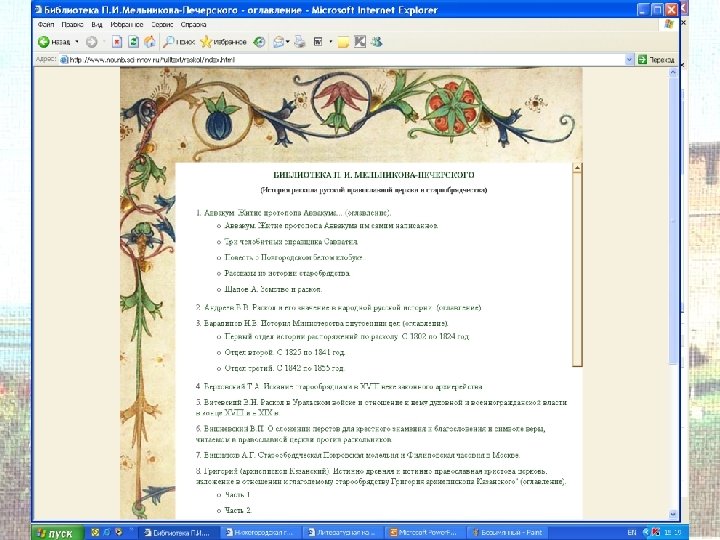Open sub-link Щапов А. Земство и раскол
The height and width of the screenshot is (540, 720).
(x=273, y=289)
